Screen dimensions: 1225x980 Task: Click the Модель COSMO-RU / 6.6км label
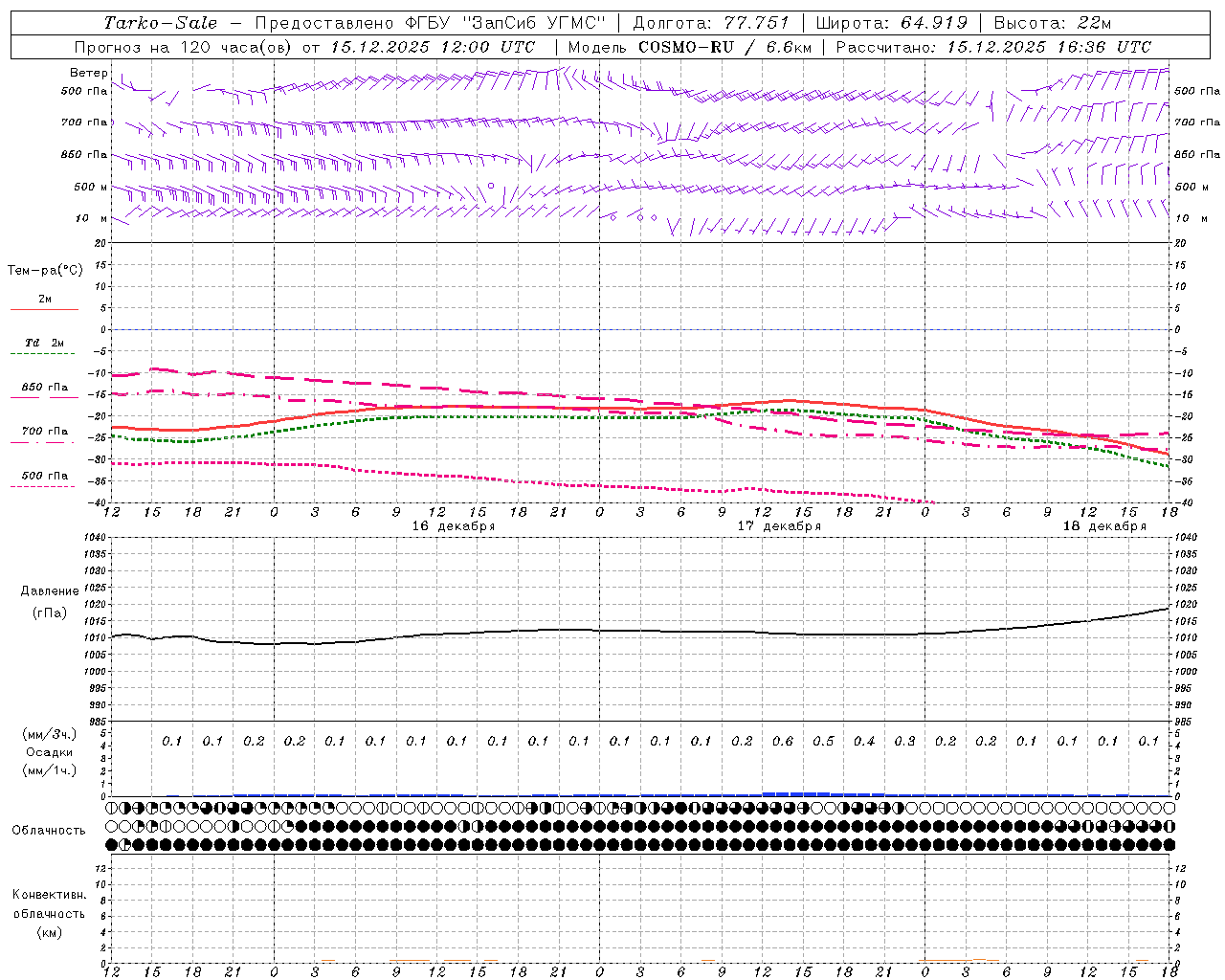pos(690,47)
